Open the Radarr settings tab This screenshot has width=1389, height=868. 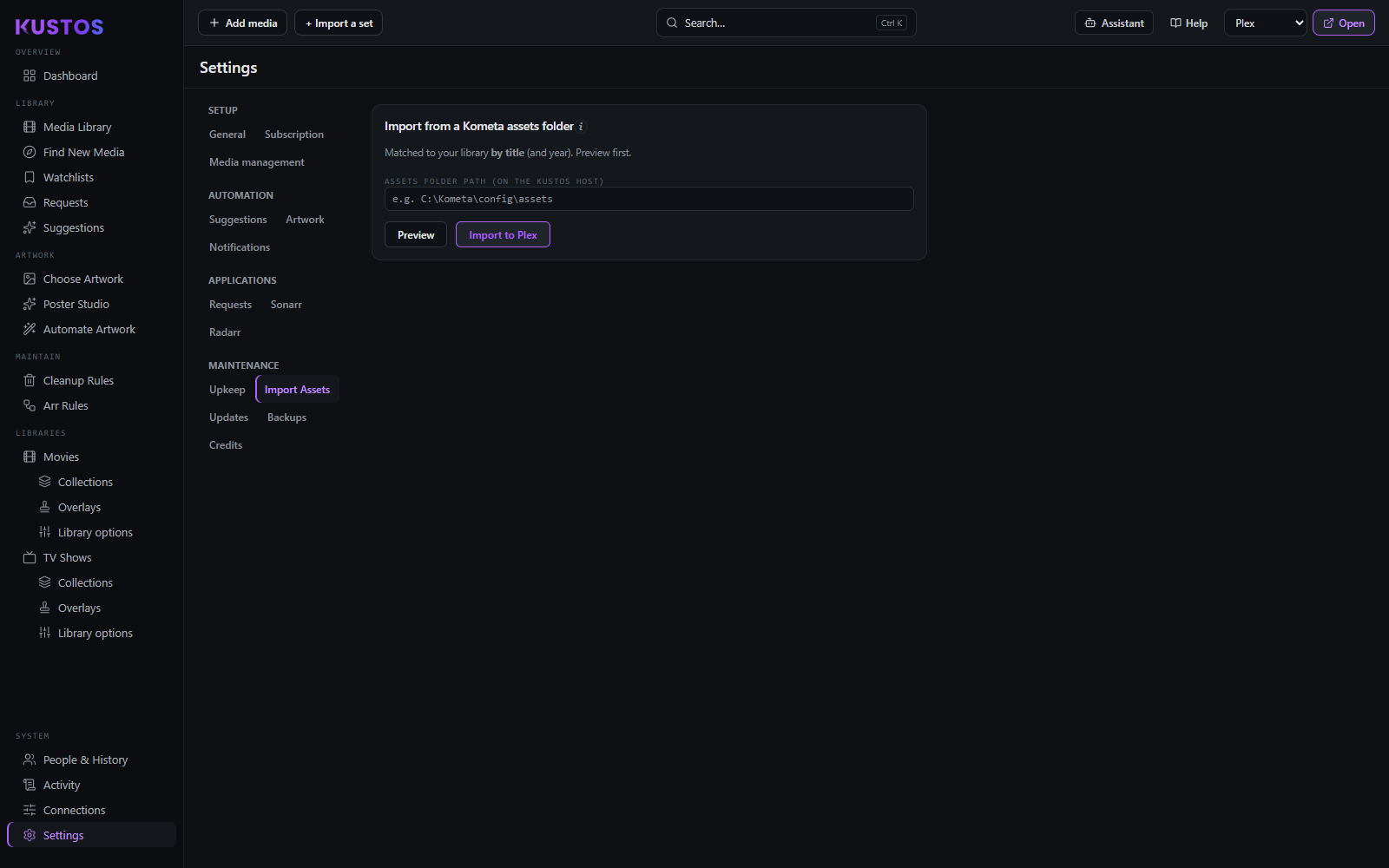point(225,332)
